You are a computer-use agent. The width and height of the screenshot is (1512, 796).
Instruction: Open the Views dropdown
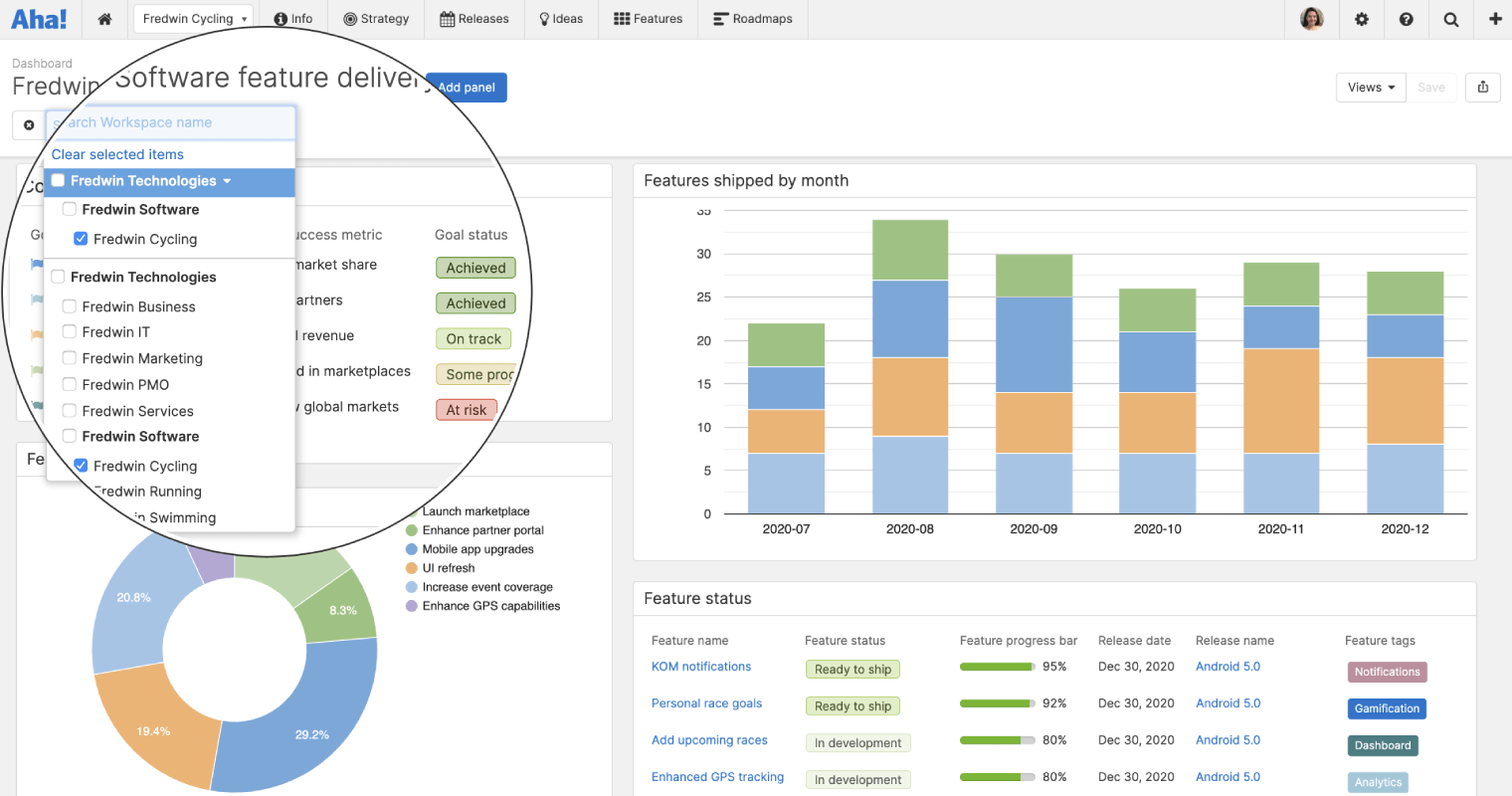[x=1371, y=88]
